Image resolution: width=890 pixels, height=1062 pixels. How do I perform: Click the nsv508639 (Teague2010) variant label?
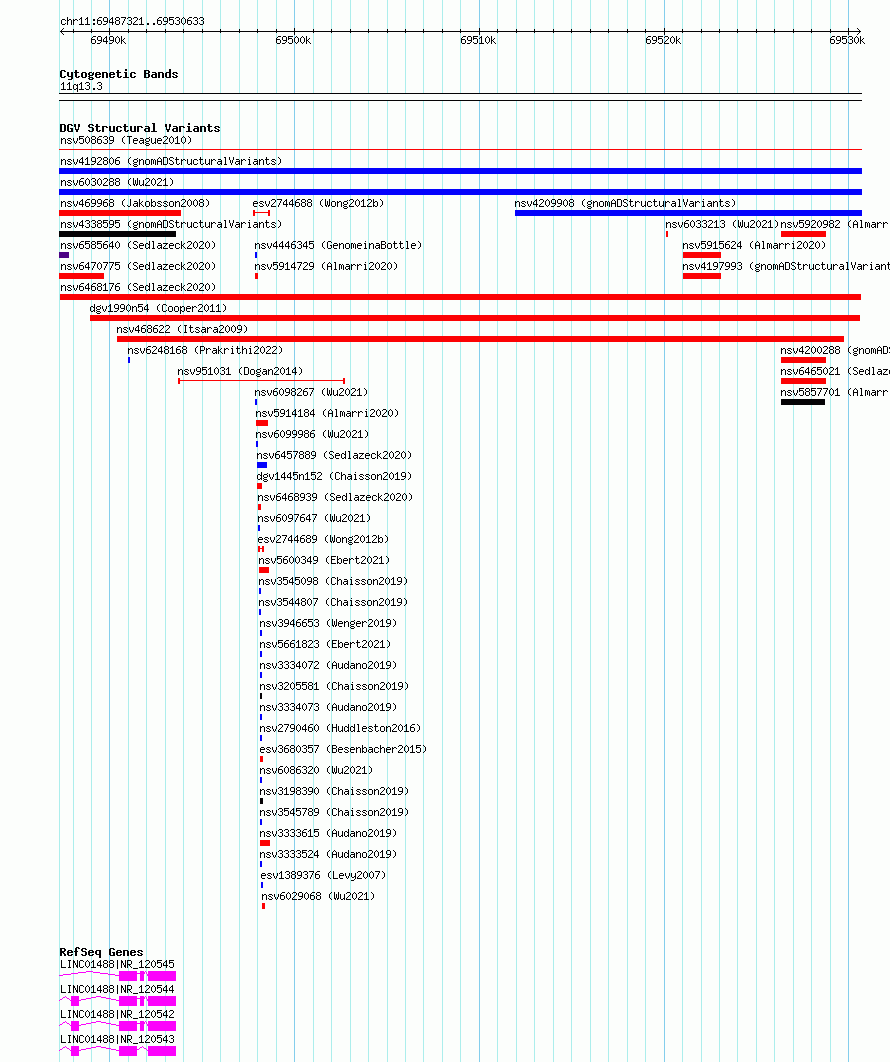tap(126, 140)
